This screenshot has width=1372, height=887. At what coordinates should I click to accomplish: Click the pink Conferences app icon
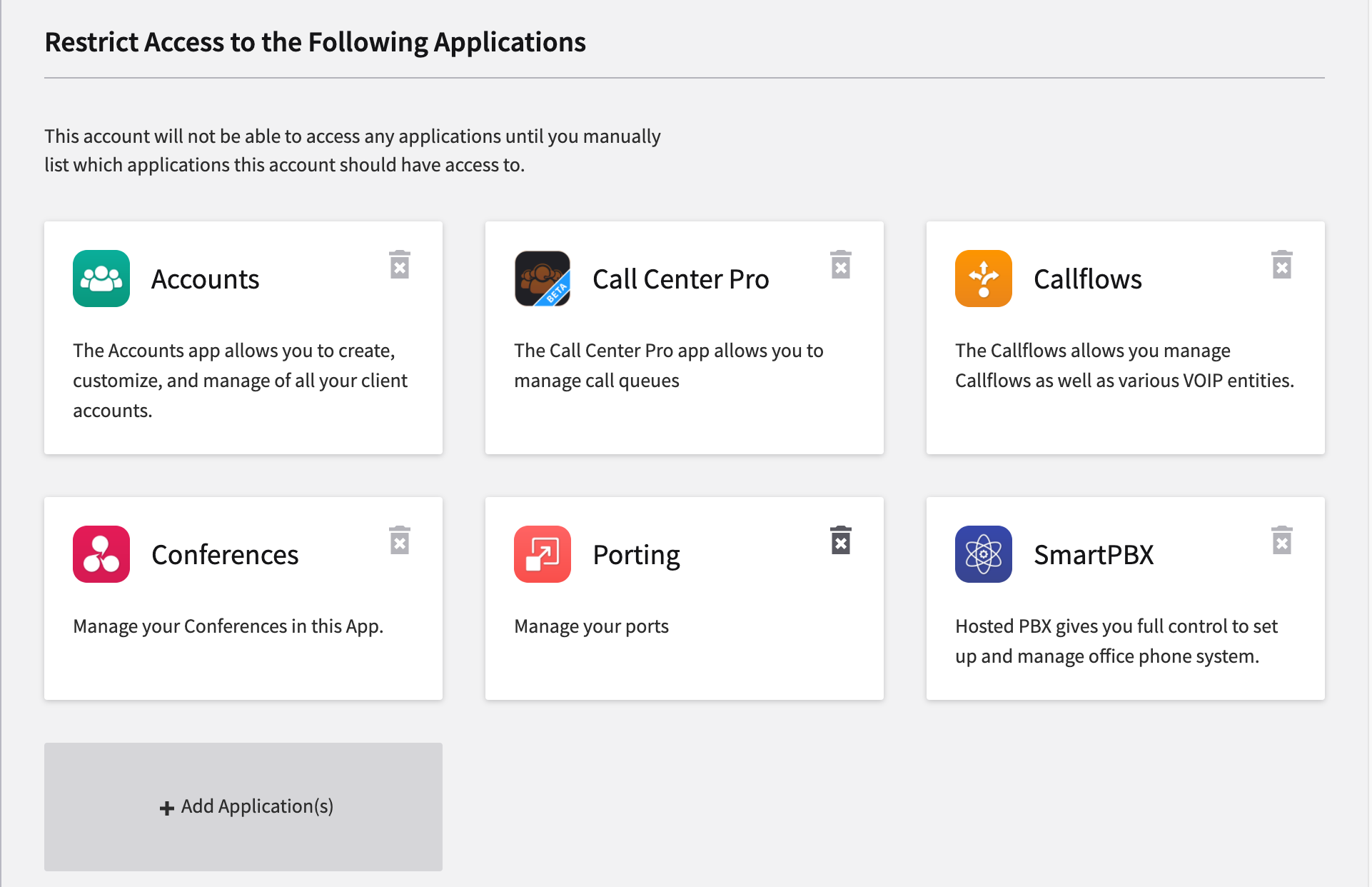point(101,554)
